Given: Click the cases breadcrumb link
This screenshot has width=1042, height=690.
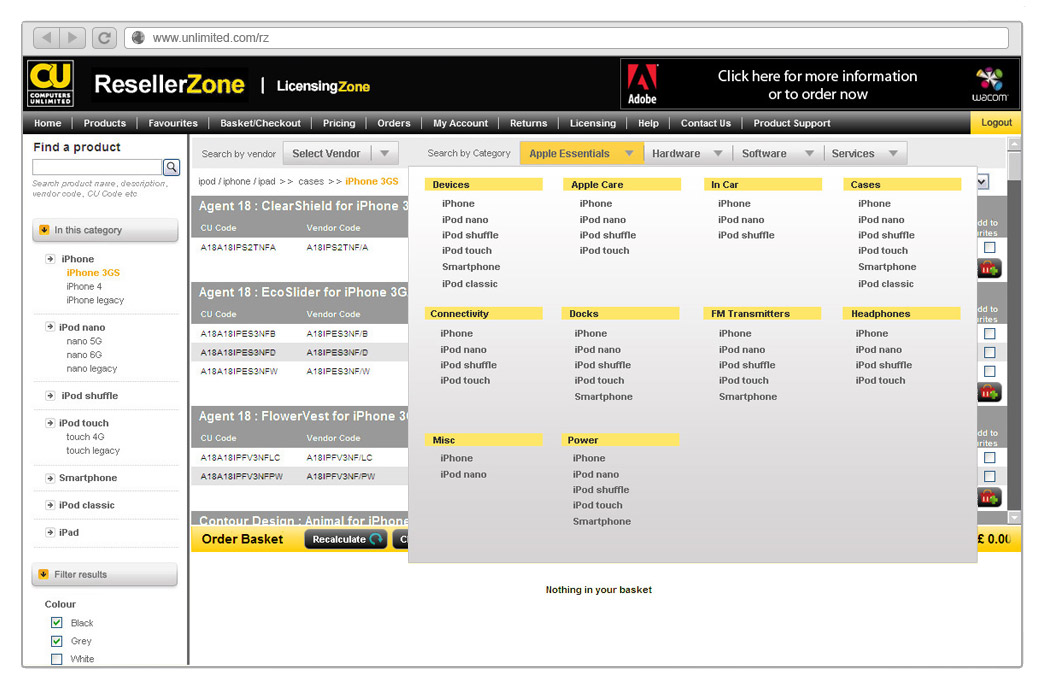Looking at the screenshot, I should click(x=311, y=181).
